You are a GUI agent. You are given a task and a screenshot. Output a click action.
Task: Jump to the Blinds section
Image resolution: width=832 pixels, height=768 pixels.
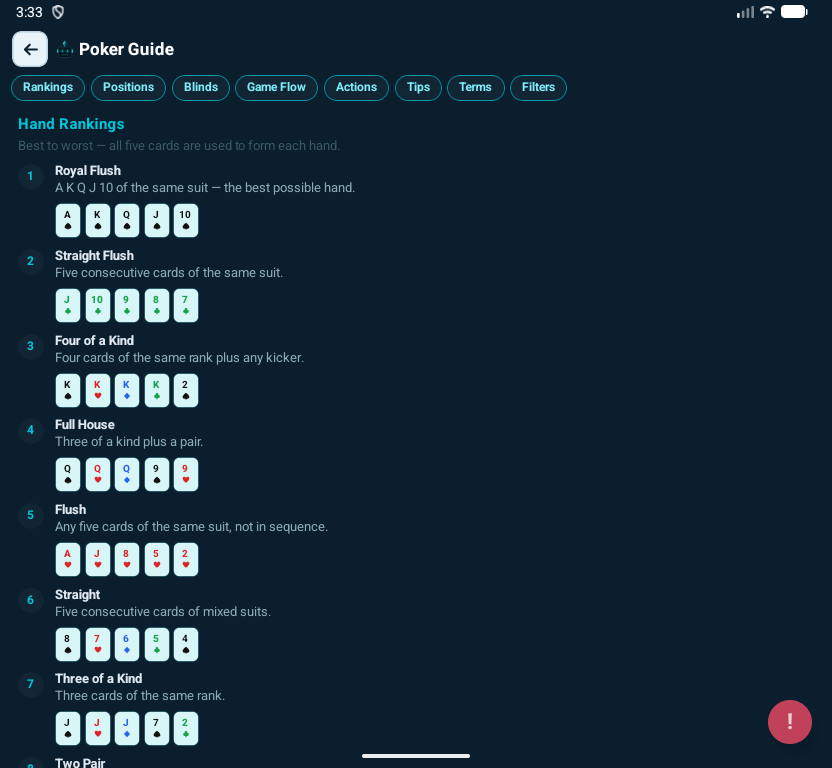pos(201,88)
